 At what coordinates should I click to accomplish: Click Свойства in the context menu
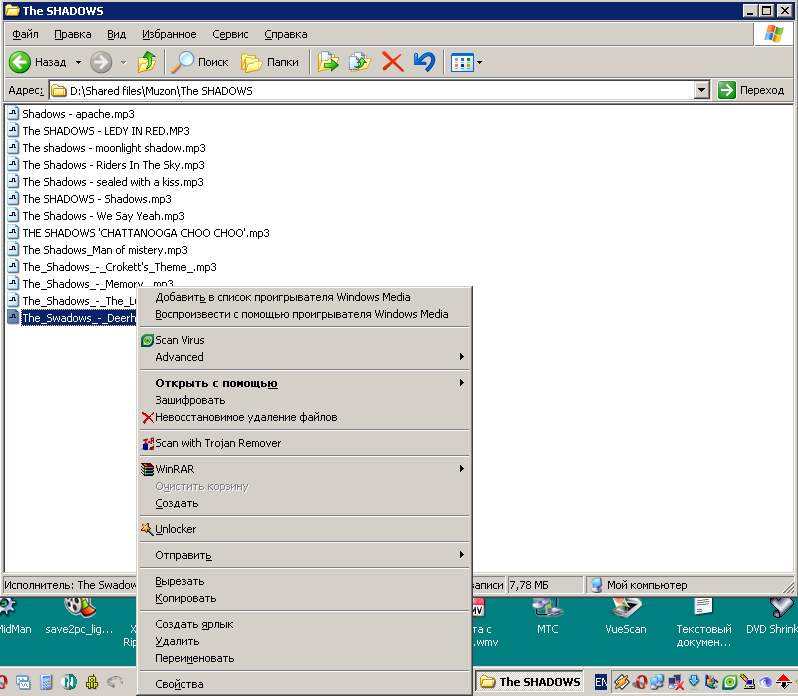(x=179, y=684)
